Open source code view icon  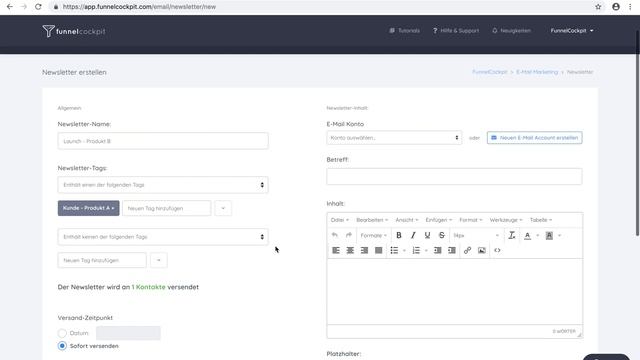[x=497, y=250]
